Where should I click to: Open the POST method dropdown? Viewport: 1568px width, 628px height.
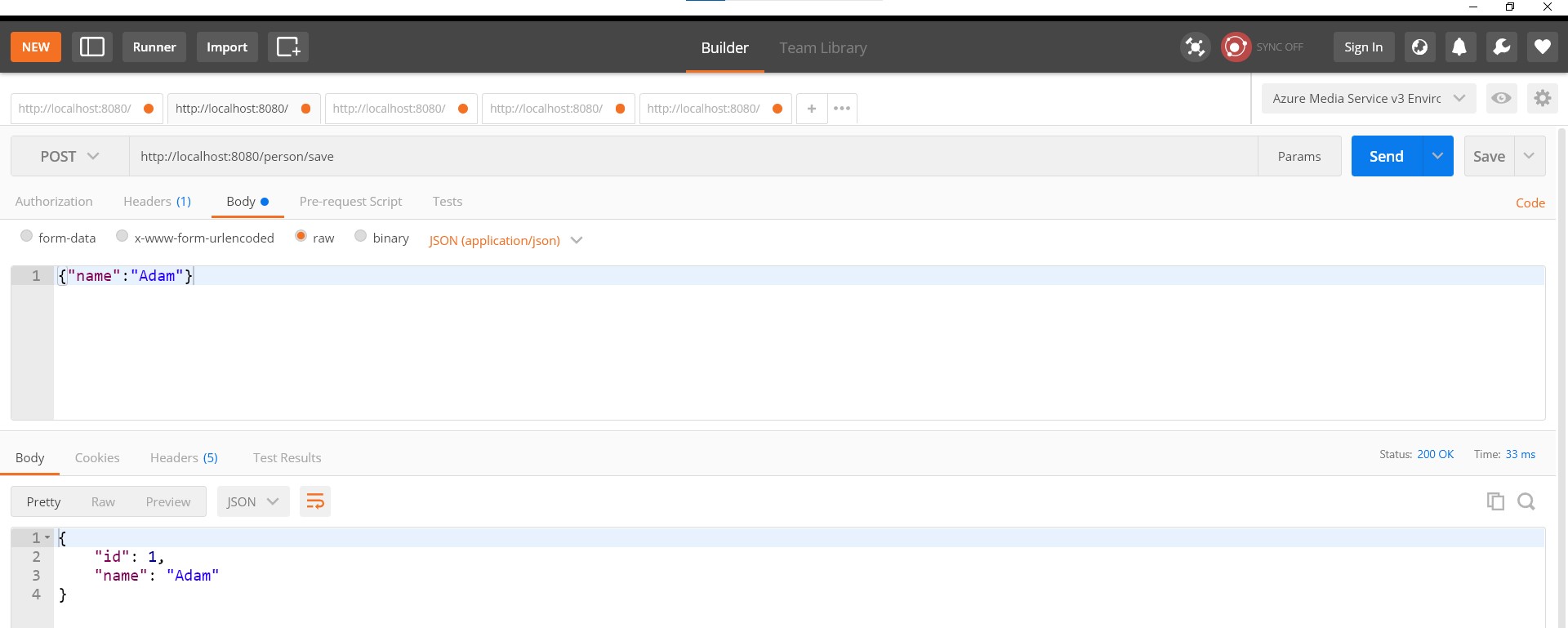[70, 156]
